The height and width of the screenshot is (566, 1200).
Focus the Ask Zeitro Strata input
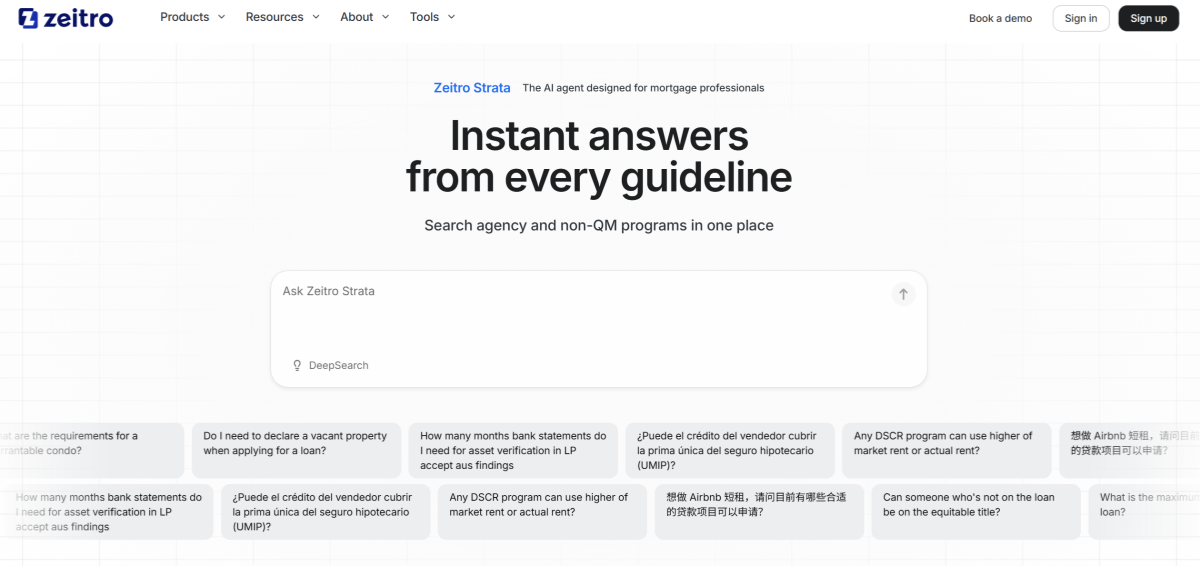click(x=598, y=328)
